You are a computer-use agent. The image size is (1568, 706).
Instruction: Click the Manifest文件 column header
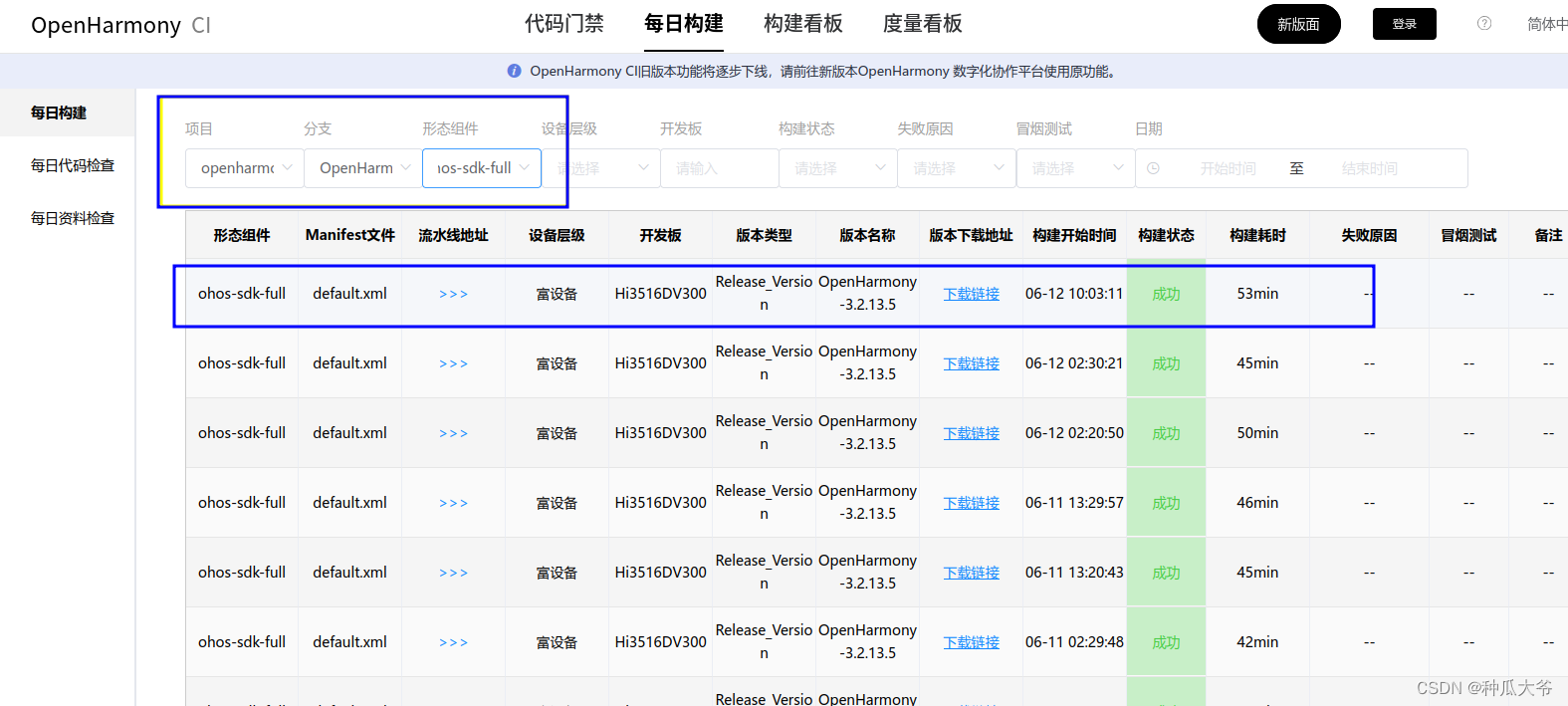(350, 235)
